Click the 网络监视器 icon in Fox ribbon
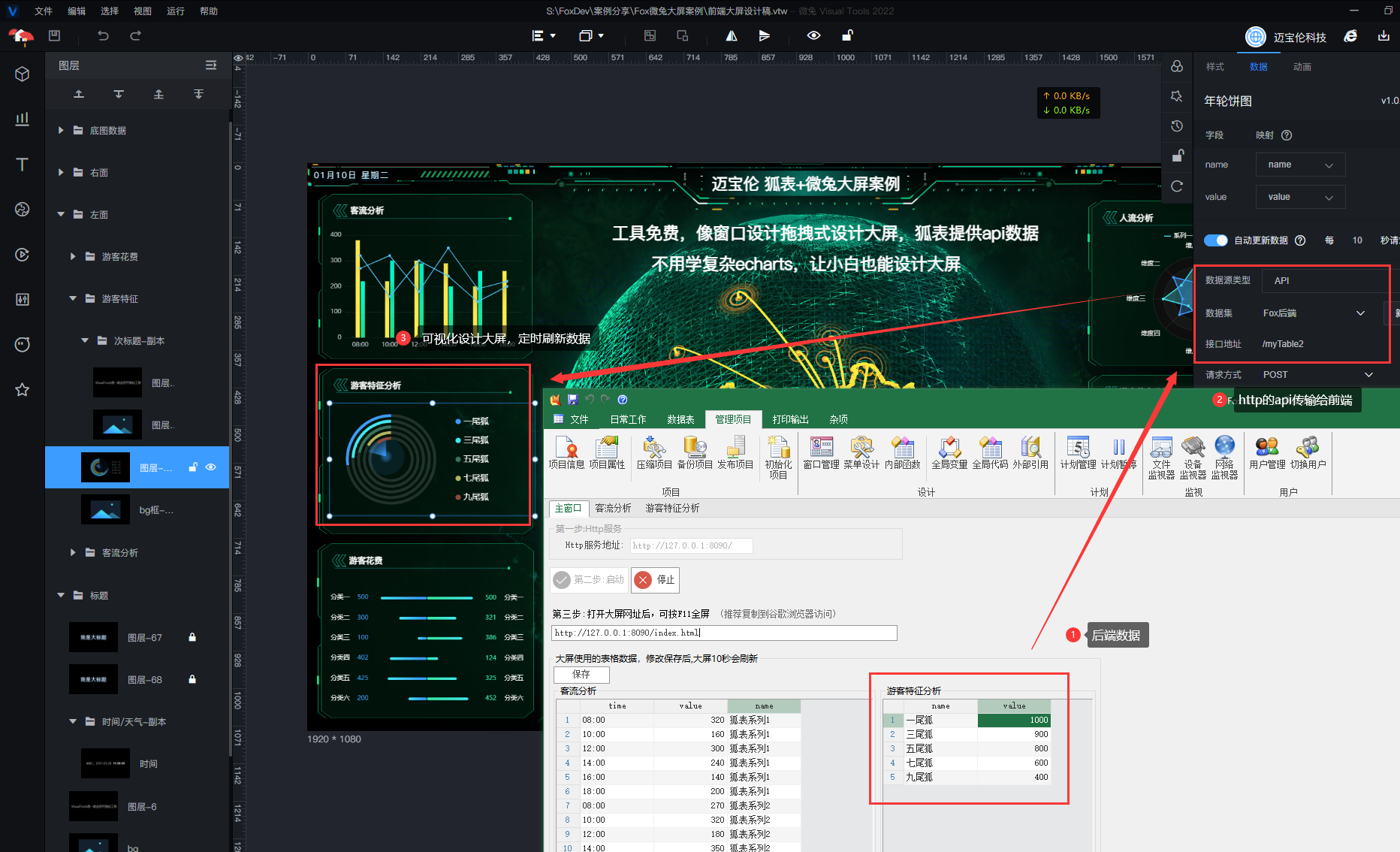The height and width of the screenshot is (852, 1400). tap(1224, 458)
